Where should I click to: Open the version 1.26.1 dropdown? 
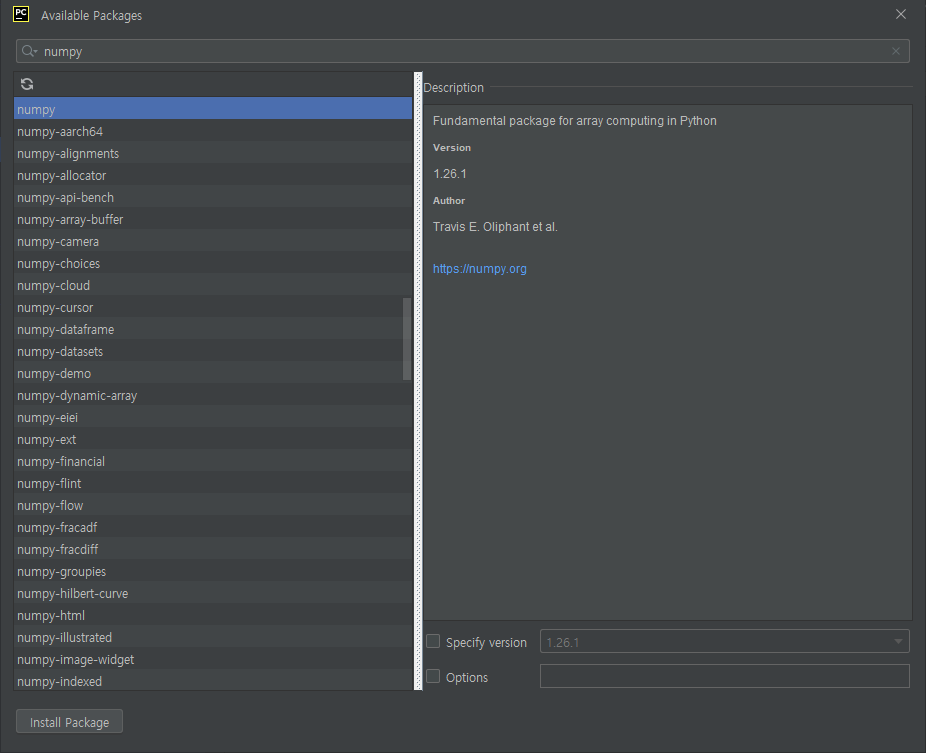[x=725, y=641]
